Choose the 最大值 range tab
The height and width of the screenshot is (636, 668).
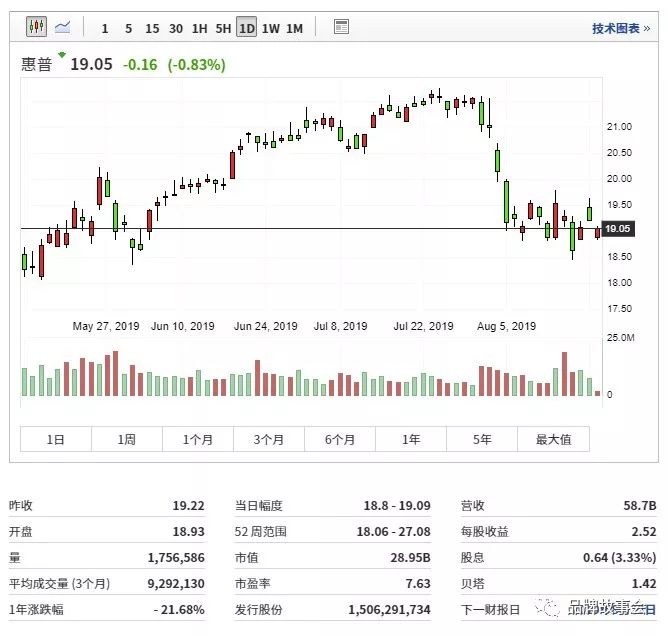pyautogui.click(x=553, y=439)
